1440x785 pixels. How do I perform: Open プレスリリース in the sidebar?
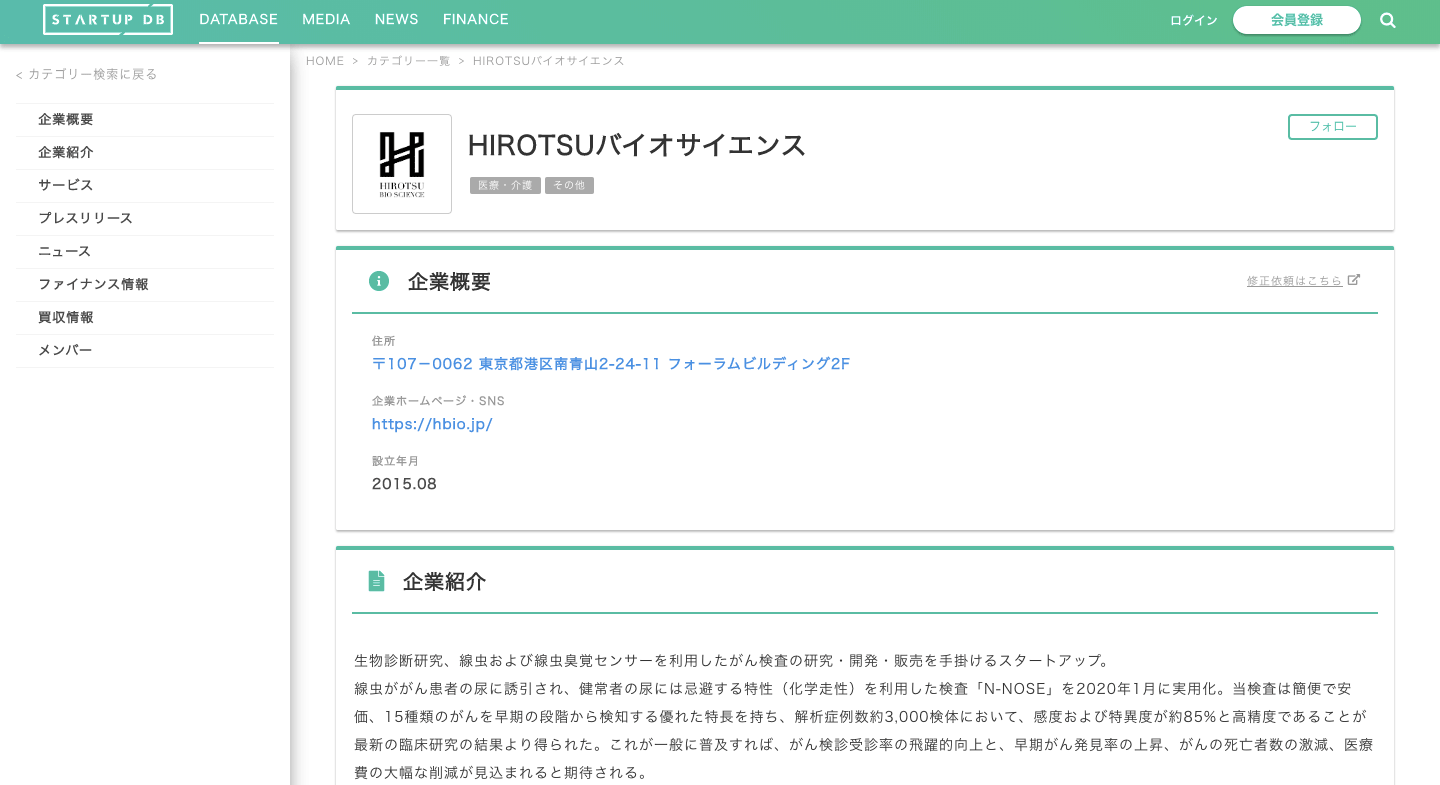click(x=145, y=218)
